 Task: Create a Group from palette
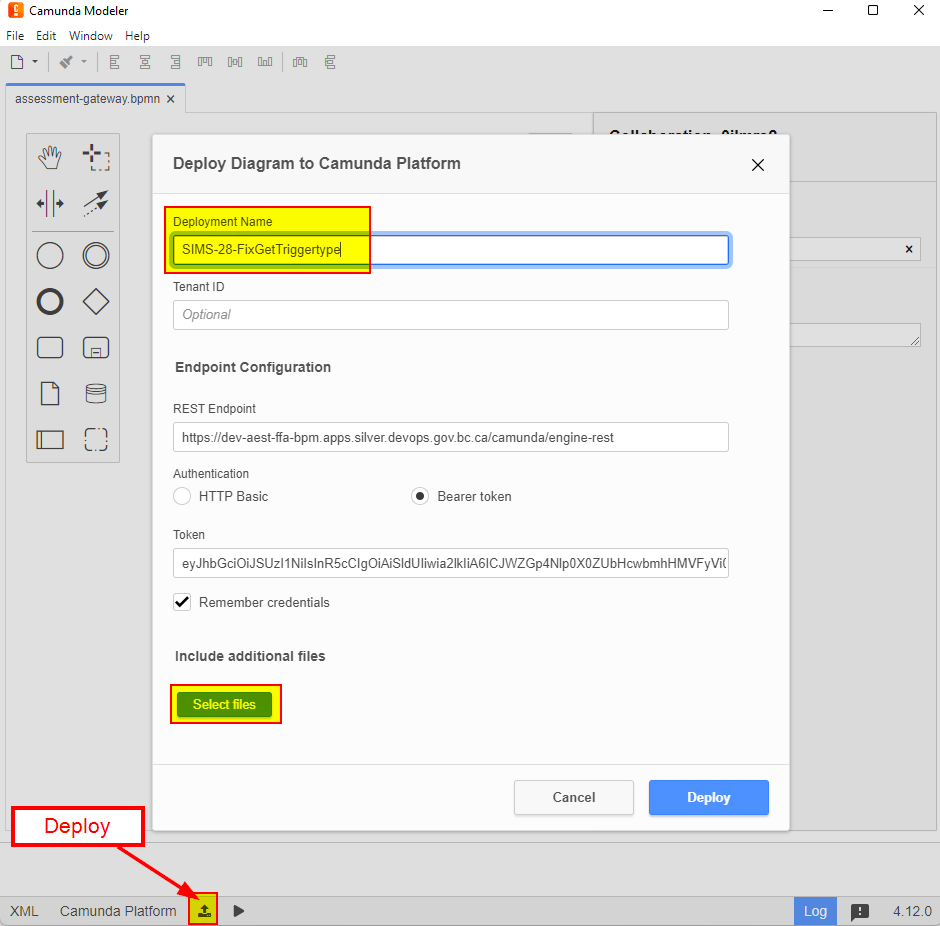(96, 440)
